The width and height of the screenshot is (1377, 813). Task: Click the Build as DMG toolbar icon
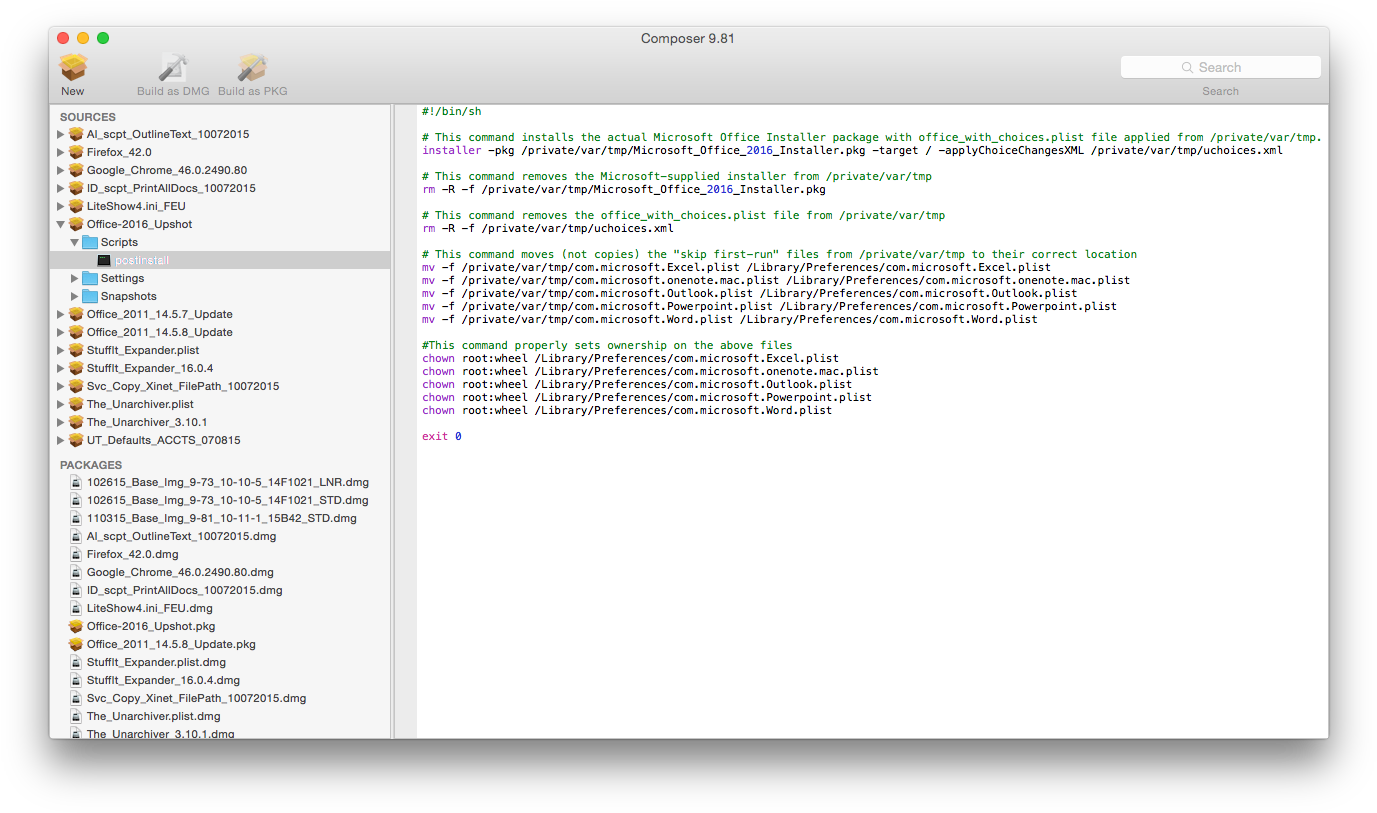tap(171, 68)
